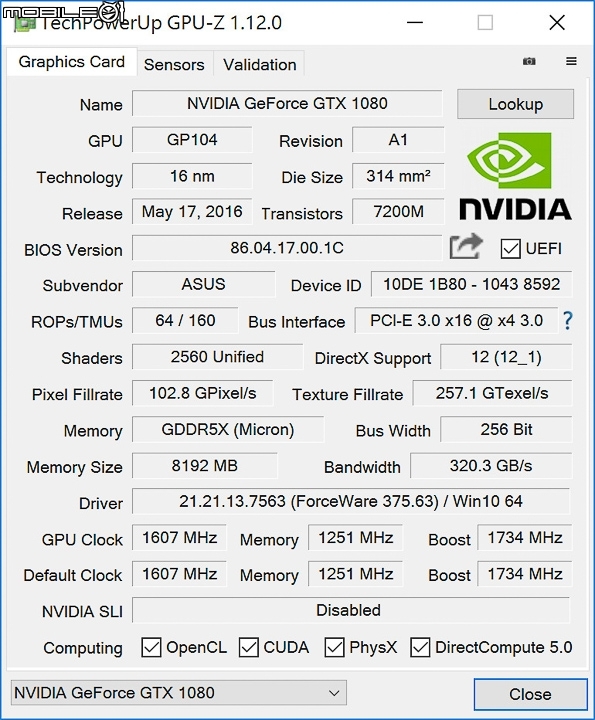The image size is (595, 720).
Task: Open the hamburger menu icon
Action: 571,61
